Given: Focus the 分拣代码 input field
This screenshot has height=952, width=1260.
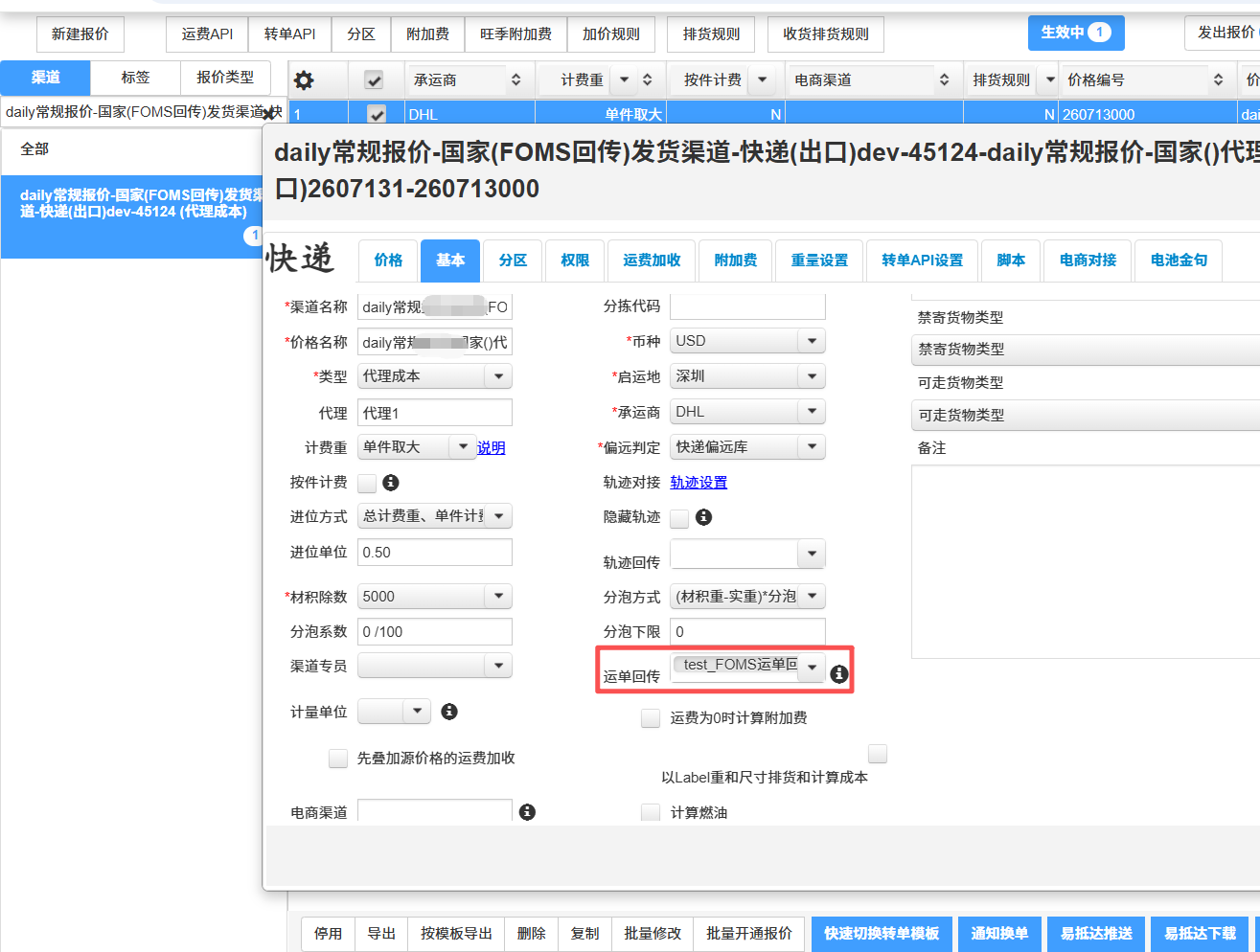Looking at the screenshot, I should click(747, 306).
